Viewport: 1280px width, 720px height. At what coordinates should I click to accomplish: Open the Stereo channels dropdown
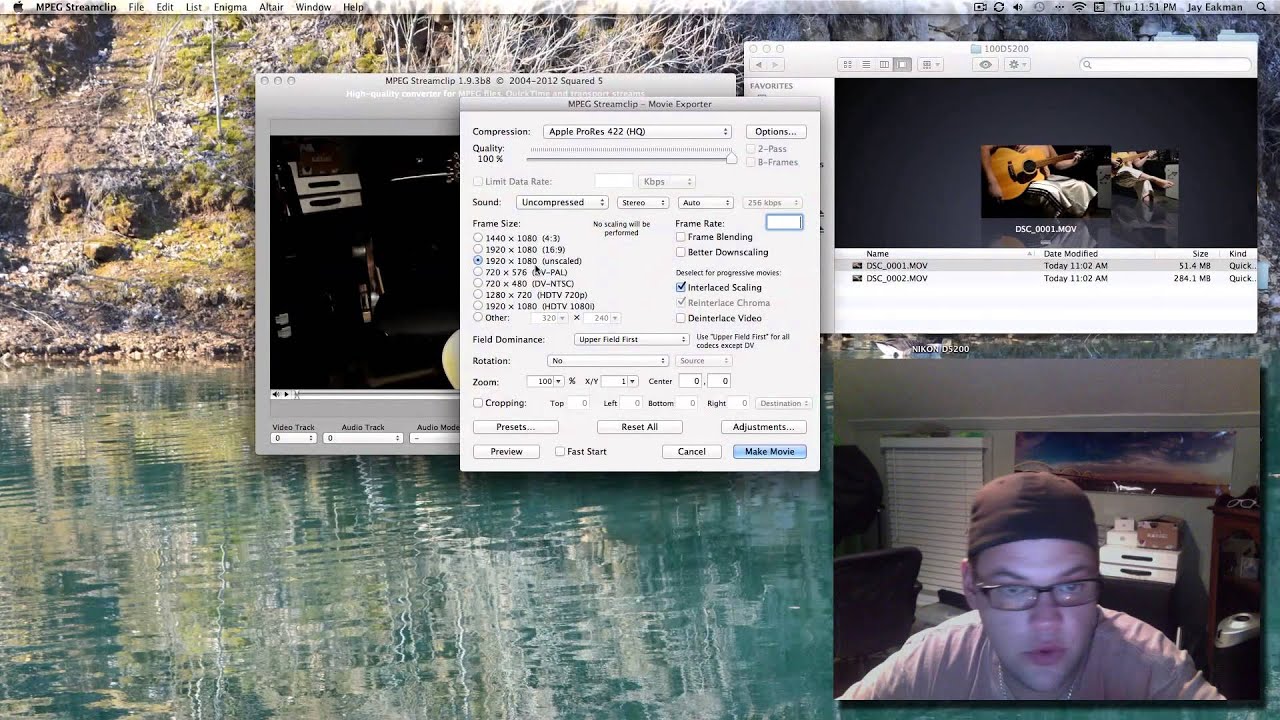[x=642, y=202]
